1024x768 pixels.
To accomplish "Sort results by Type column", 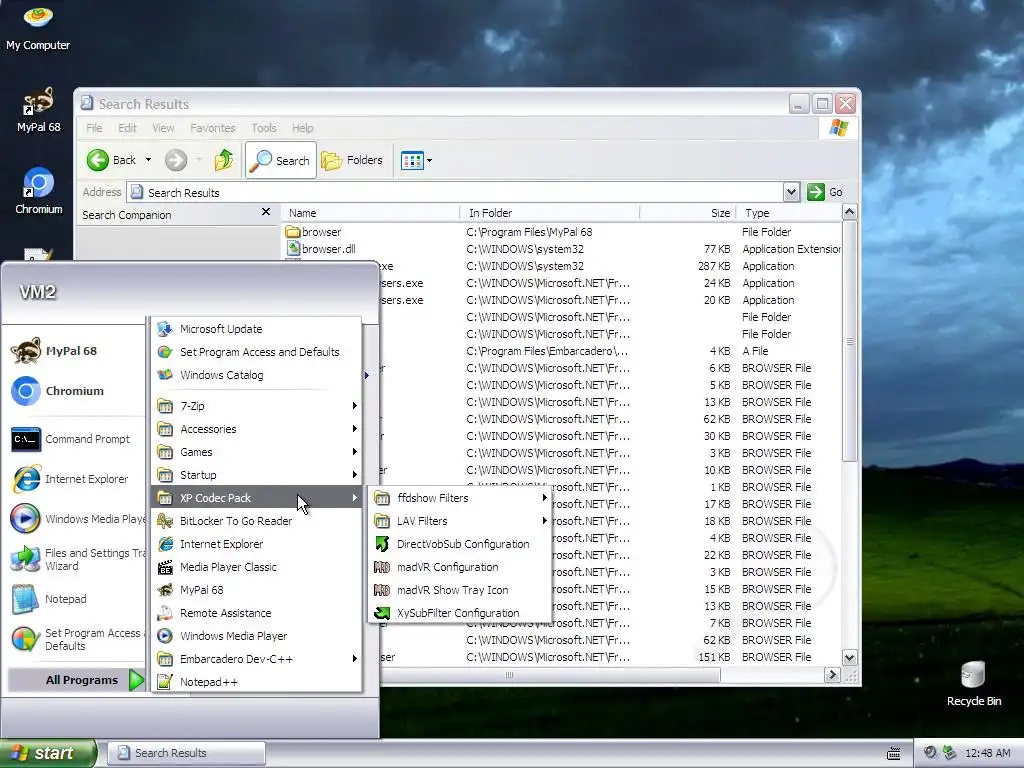I will point(789,213).
